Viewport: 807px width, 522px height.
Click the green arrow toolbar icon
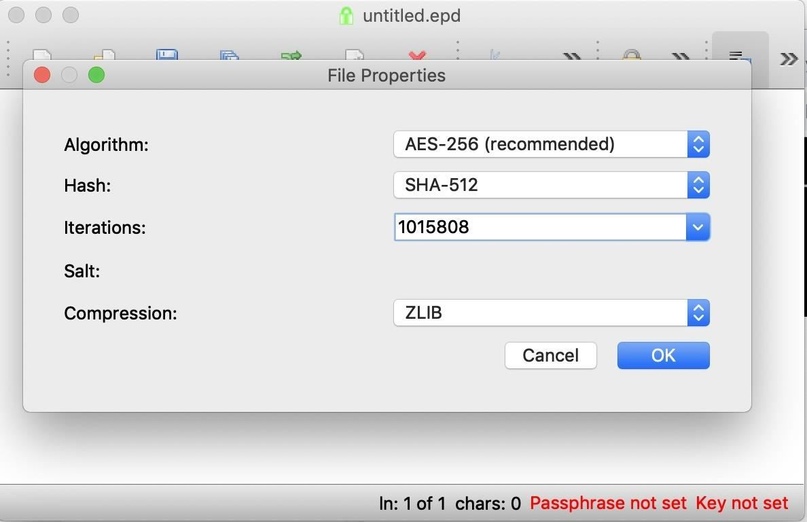292,55
